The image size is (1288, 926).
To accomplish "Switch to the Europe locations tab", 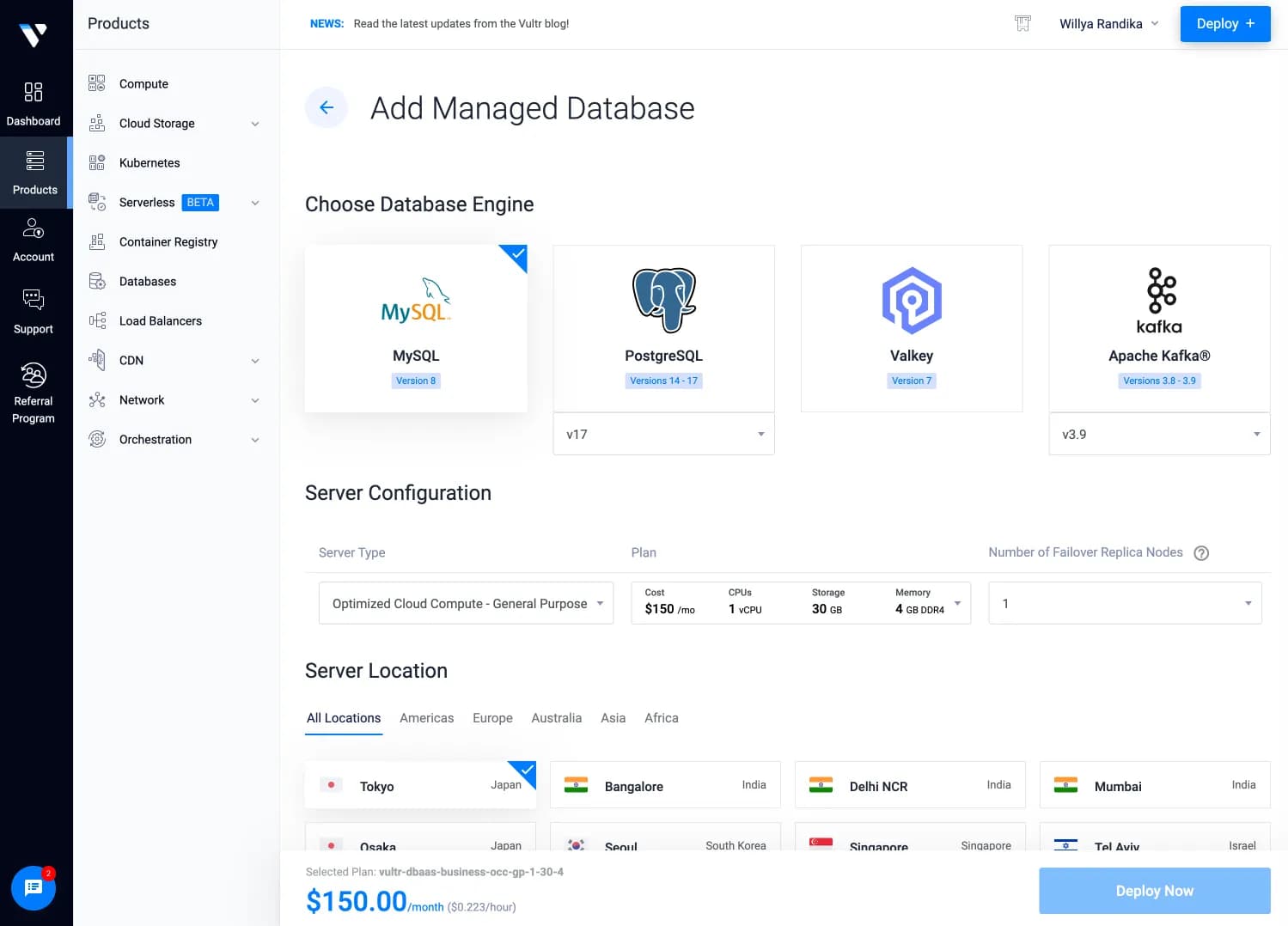I will 492,718.
